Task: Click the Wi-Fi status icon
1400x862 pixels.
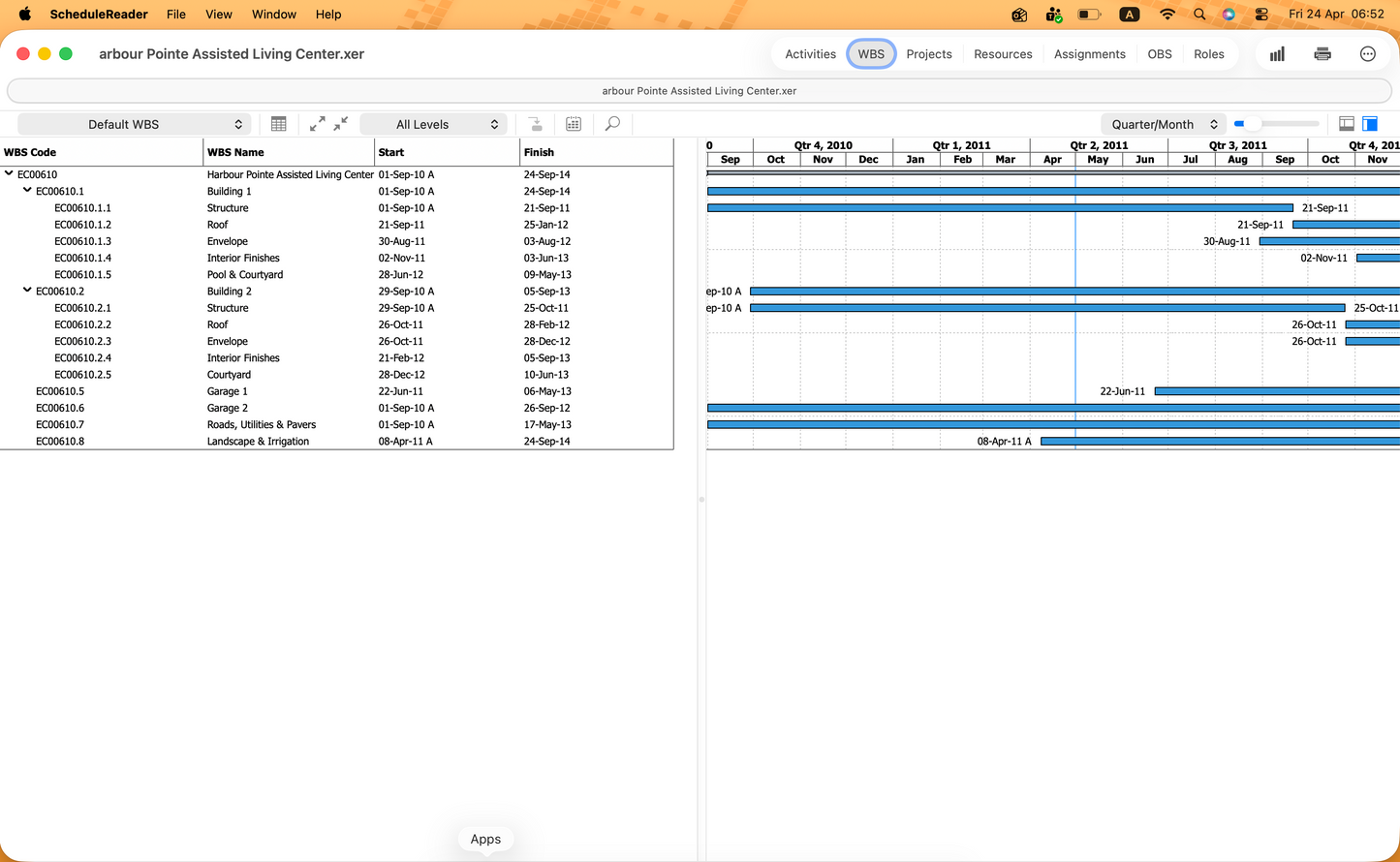Action: (x=1167, y=15)
